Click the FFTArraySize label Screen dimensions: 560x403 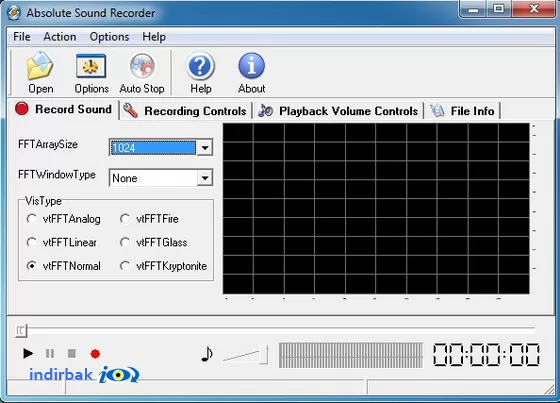pos(48,144)
